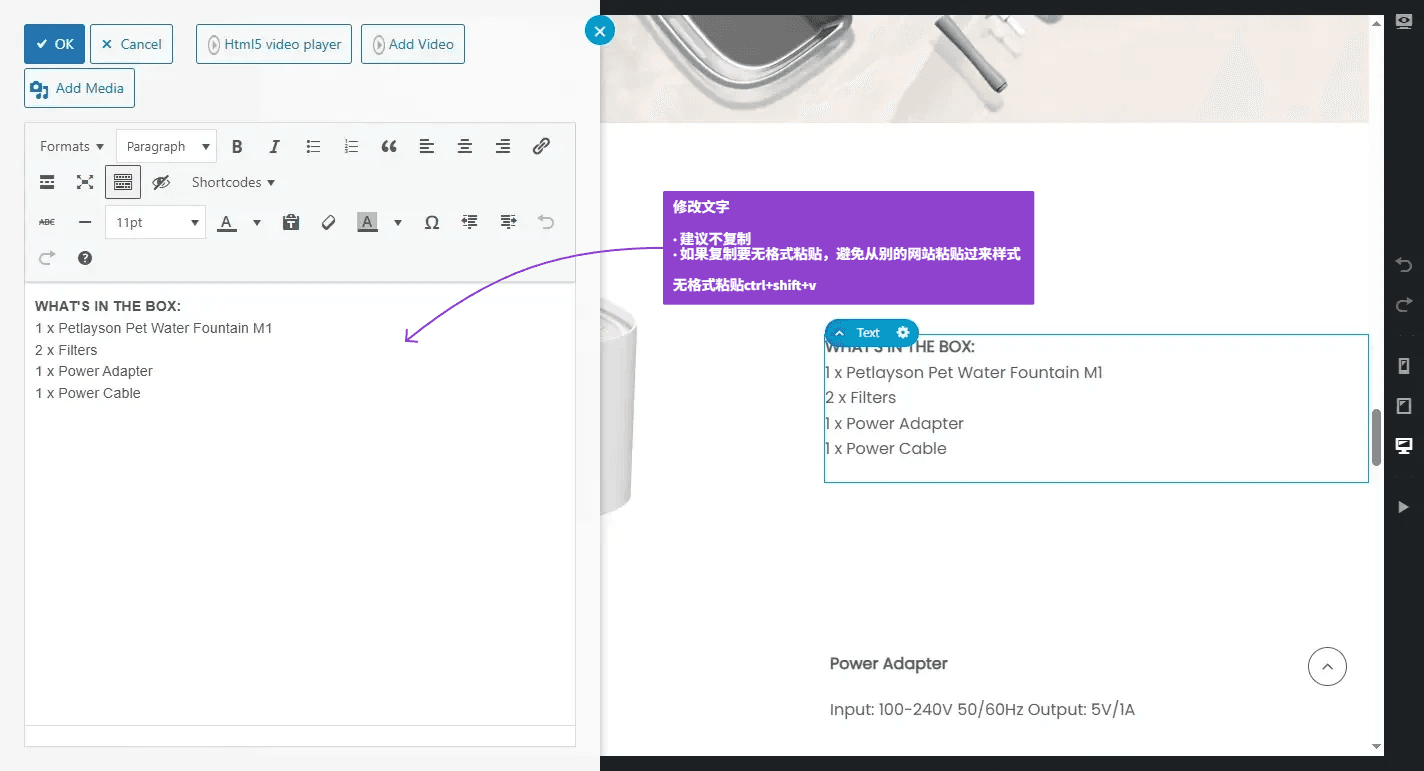1424x771 pixels.
Task: Insert a horizontal line
Action: (x=85, y=223)
